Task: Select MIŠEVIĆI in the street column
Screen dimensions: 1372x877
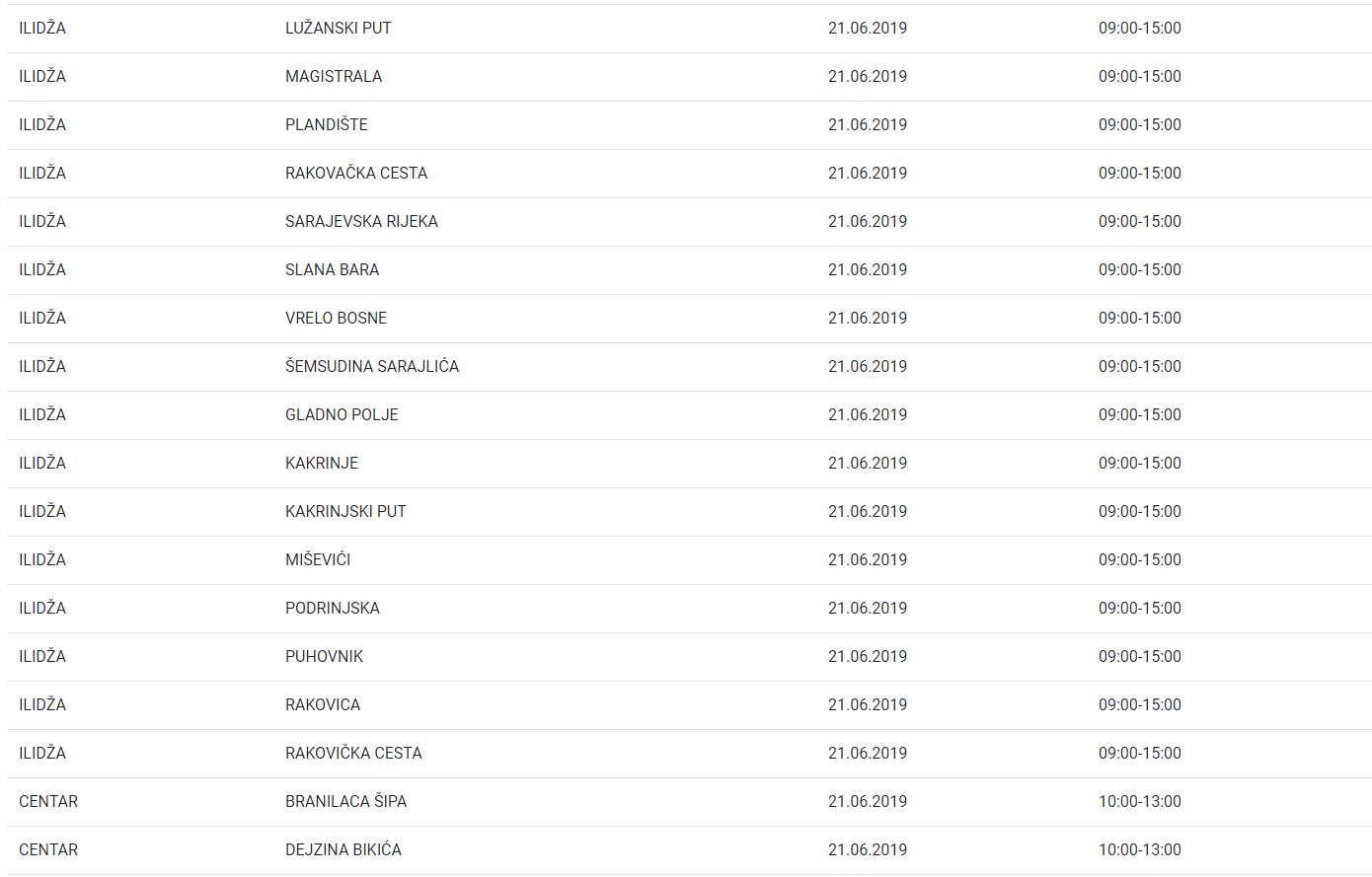Action: (317, 559)
